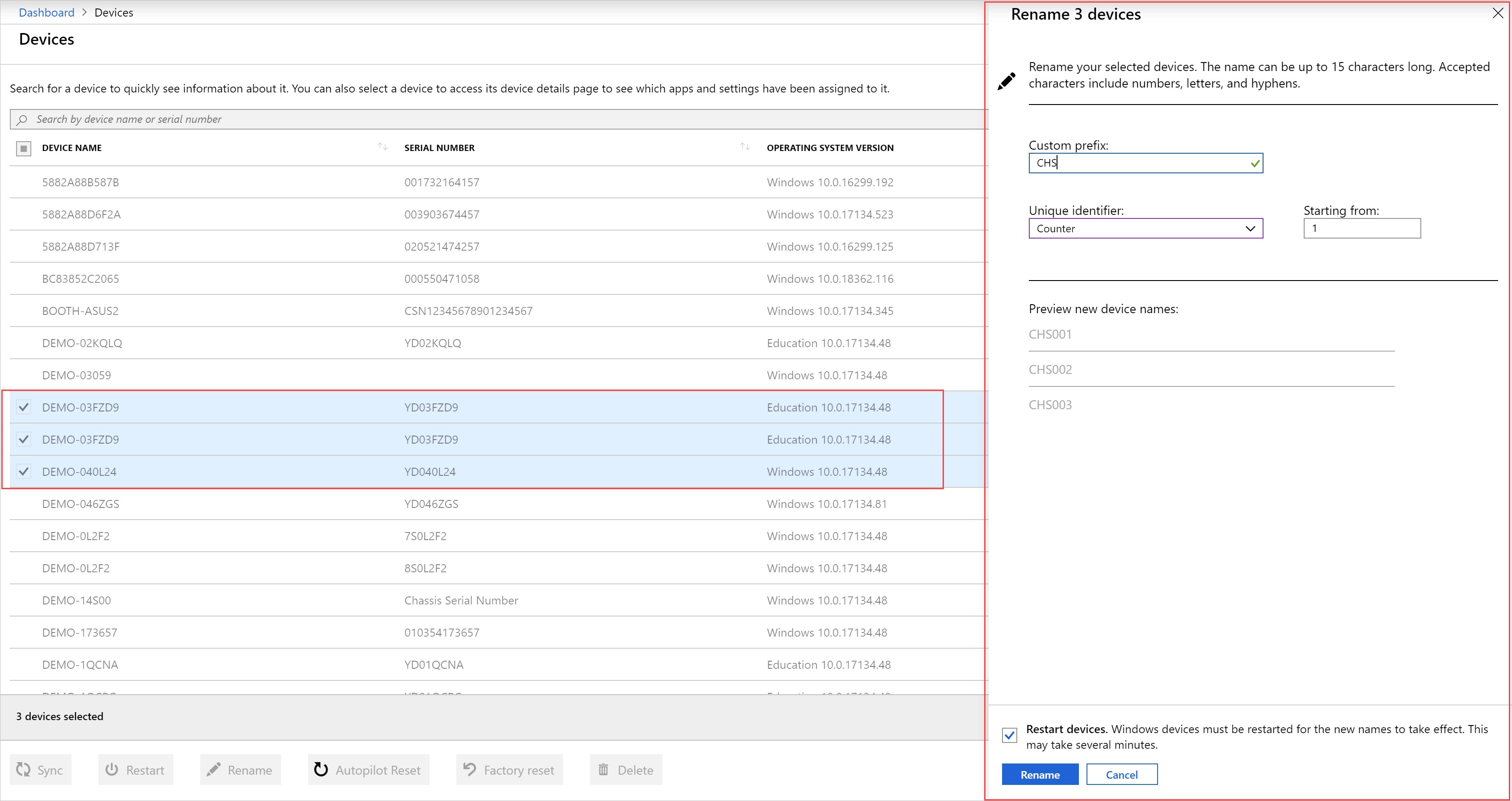
Task: Uncheck the Restart devices checkbox
Action: pos(1010,735)
